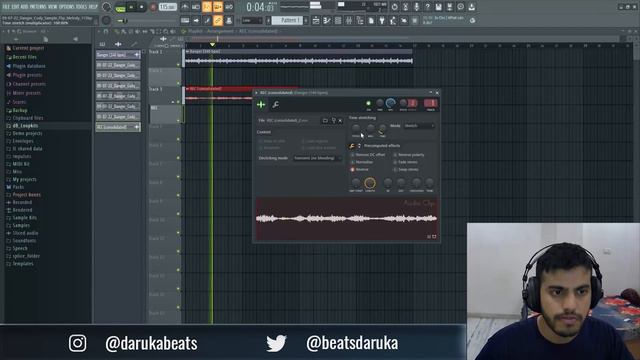Click the Danger clip on Track 1
This screenshot has width=640, height=360.
click(299, 58)
